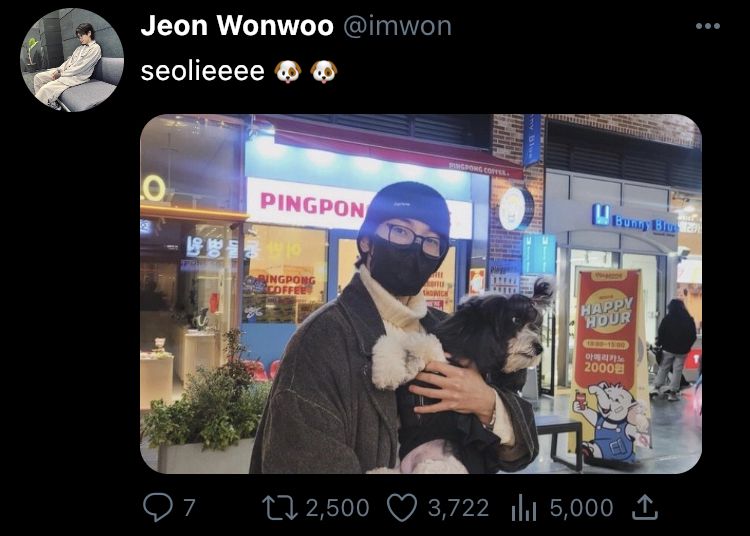Click the Happy Hour banner in the photo
750x536 pixels.
point(608,363)
